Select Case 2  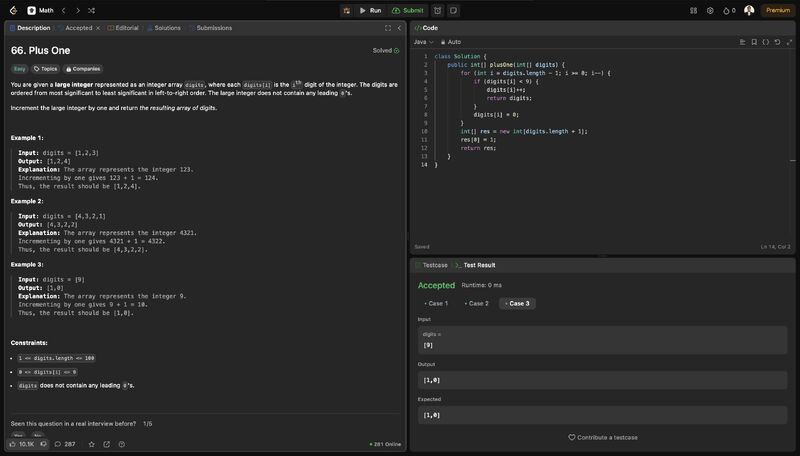pyautogui.click(x=476, y=303)
